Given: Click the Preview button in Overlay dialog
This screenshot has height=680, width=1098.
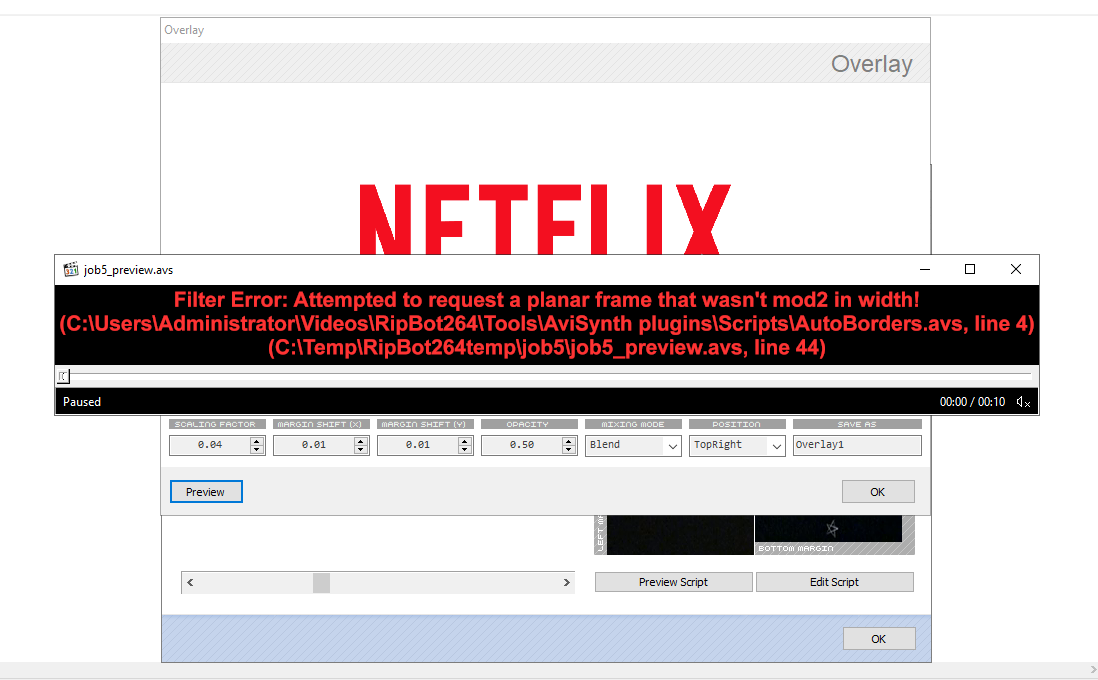Looking at the screenshot, I should pos(206,492).
